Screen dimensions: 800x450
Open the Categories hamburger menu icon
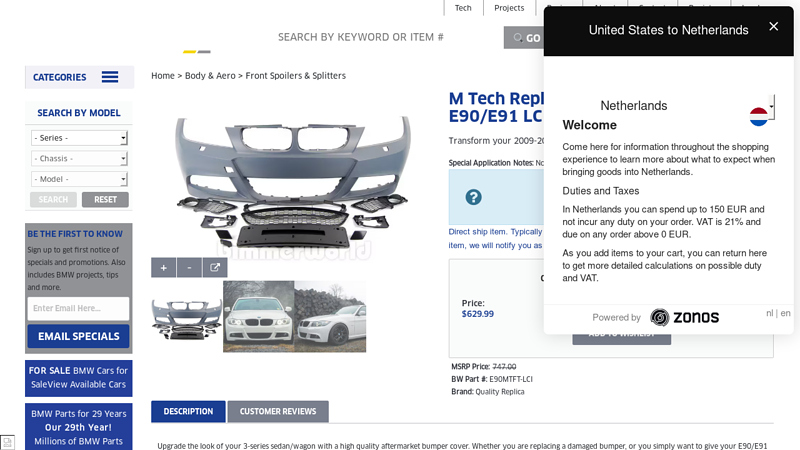click(x=110, y=77)
